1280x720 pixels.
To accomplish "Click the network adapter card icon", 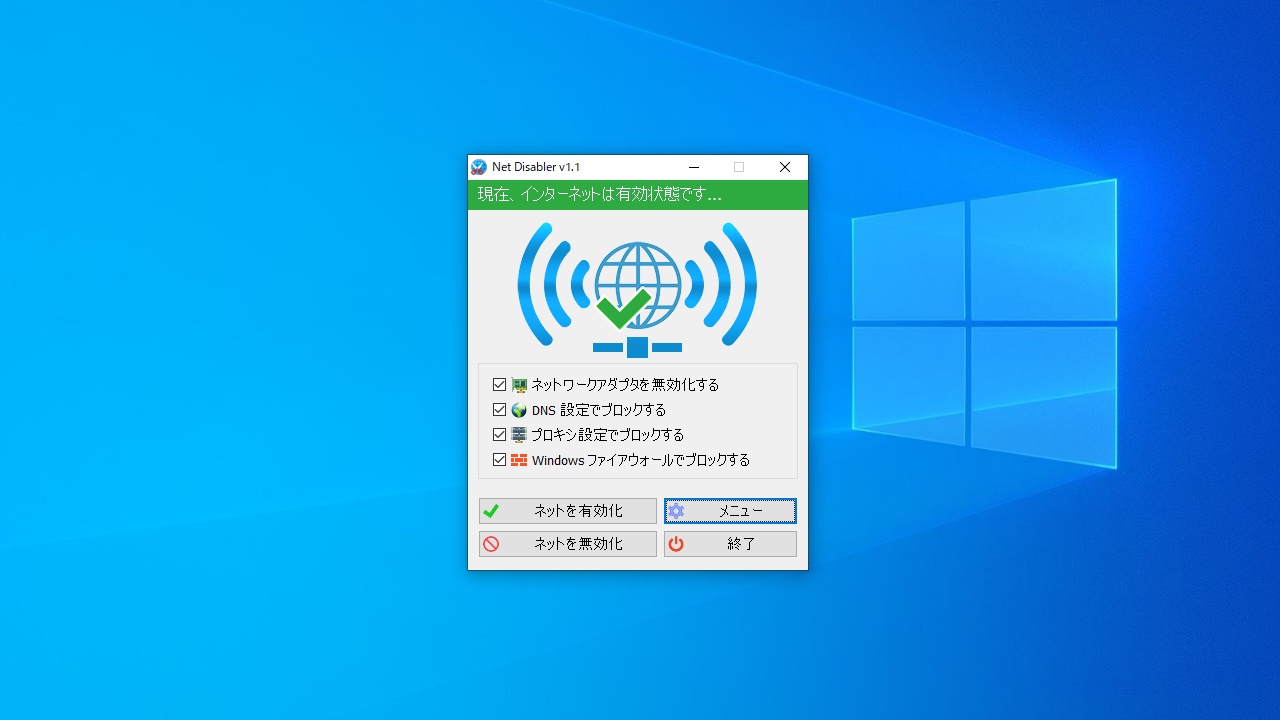I will (519, 385).
